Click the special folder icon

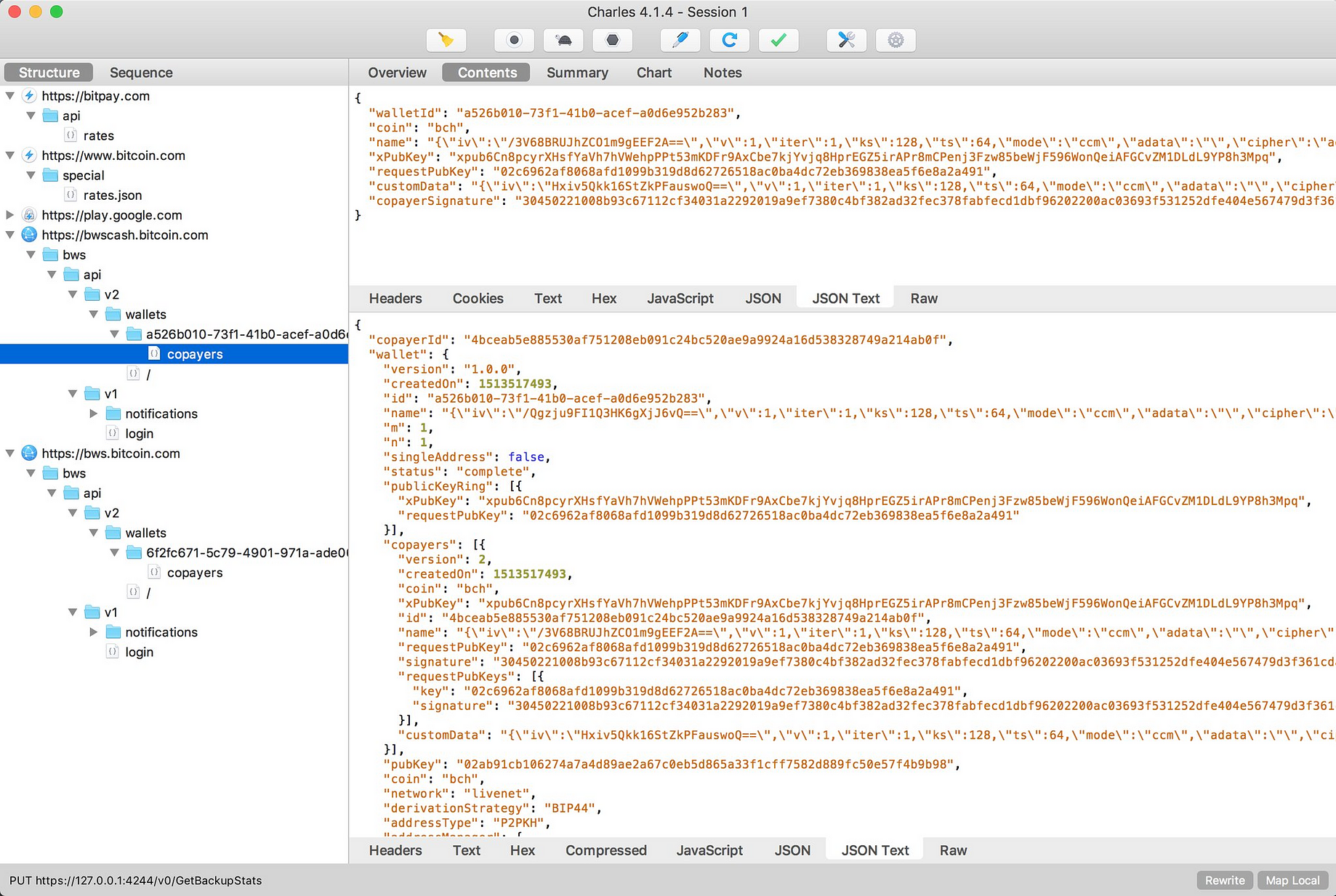coord(50,175)
